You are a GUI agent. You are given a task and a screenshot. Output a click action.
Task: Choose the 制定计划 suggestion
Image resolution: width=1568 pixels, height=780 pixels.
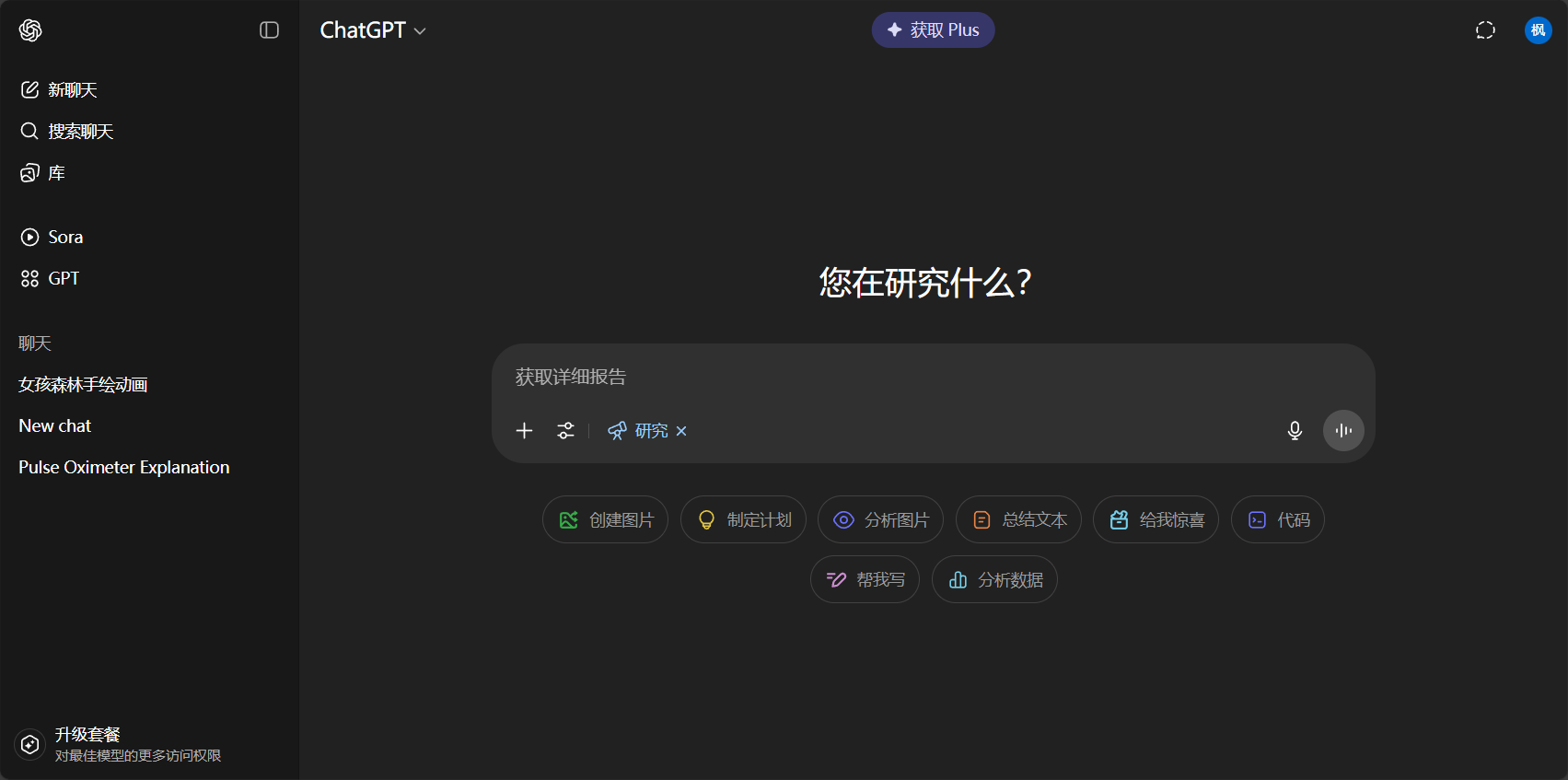click(x=743, y=519)
